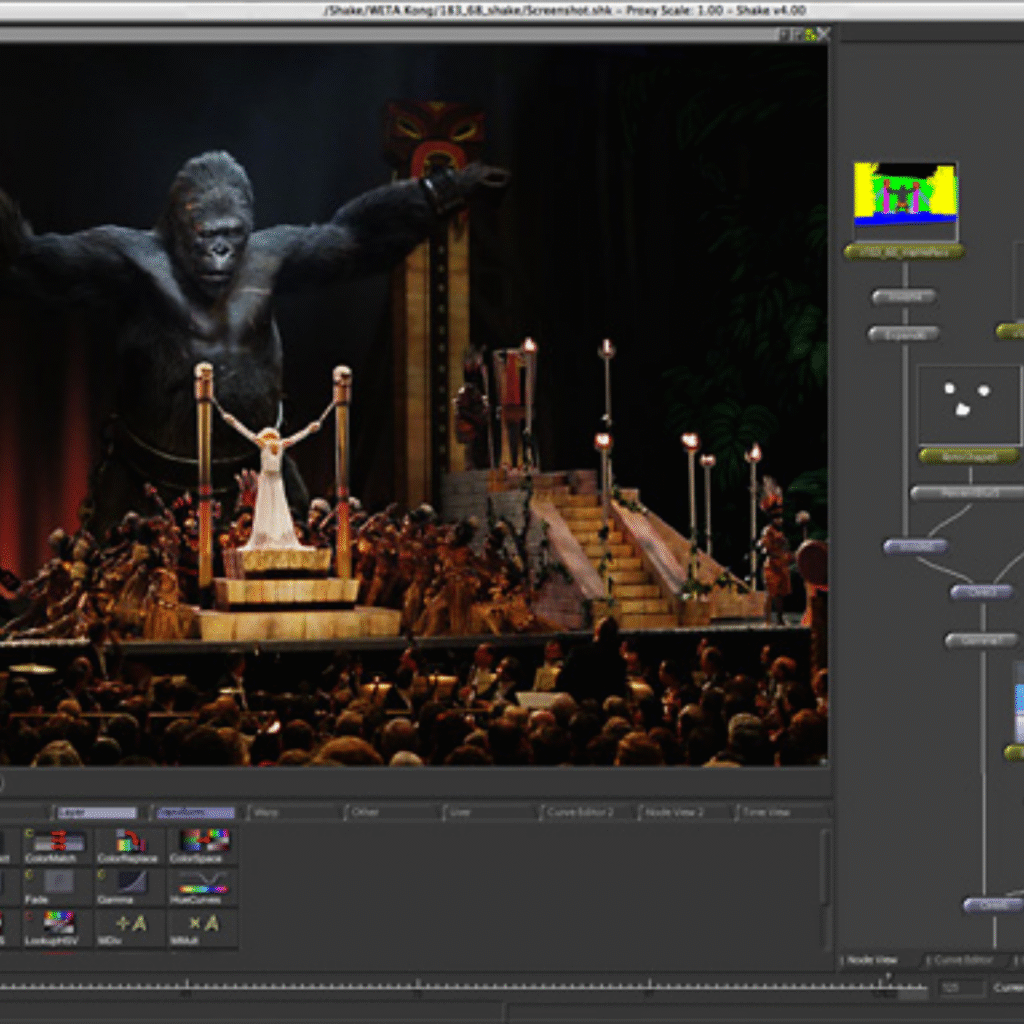Click the green icon in viewer title bar
The width and height of the screenshot is (1024, 1024).
point(809,34)
